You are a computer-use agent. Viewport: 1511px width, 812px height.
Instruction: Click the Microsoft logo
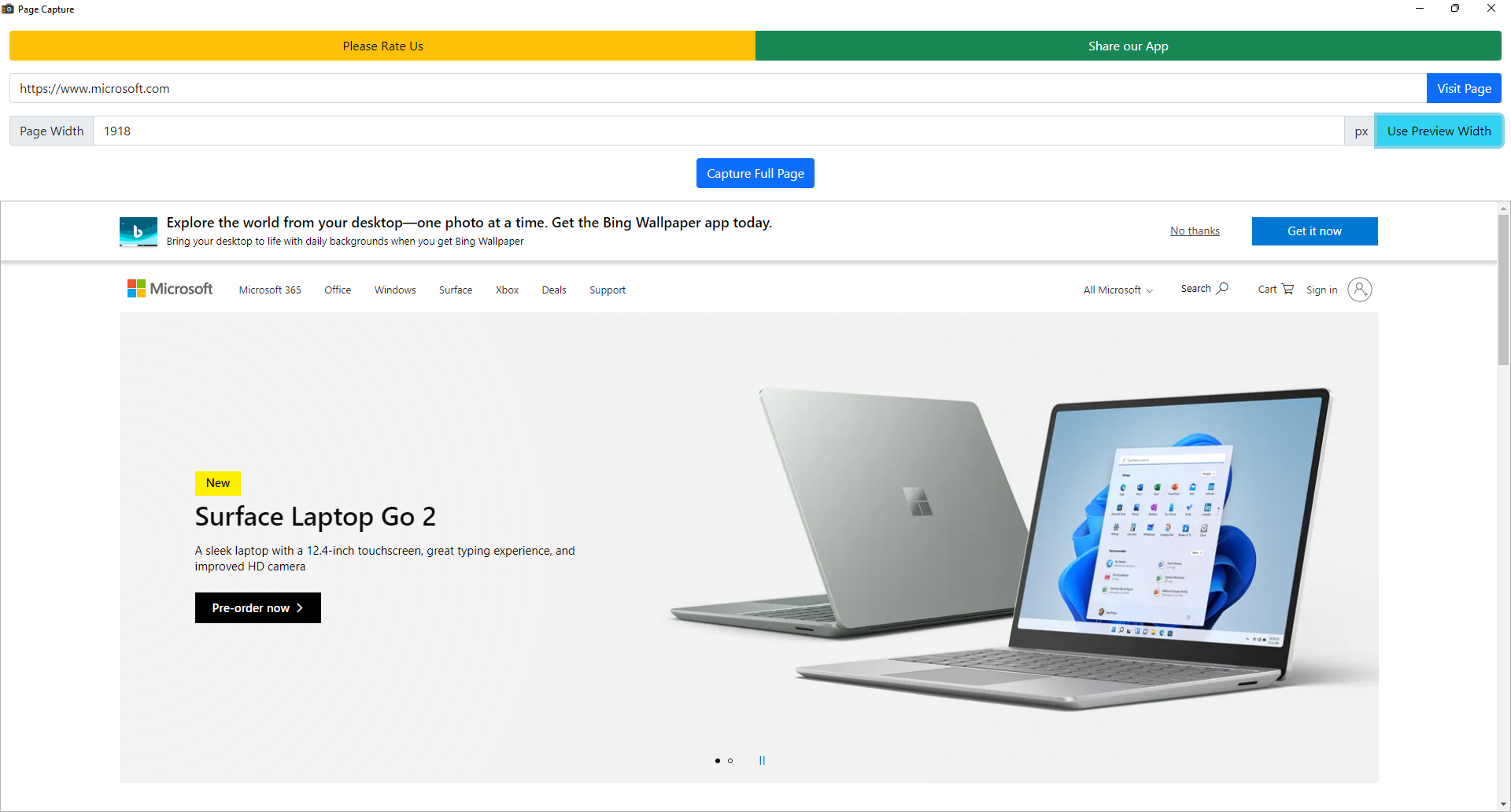170,289
